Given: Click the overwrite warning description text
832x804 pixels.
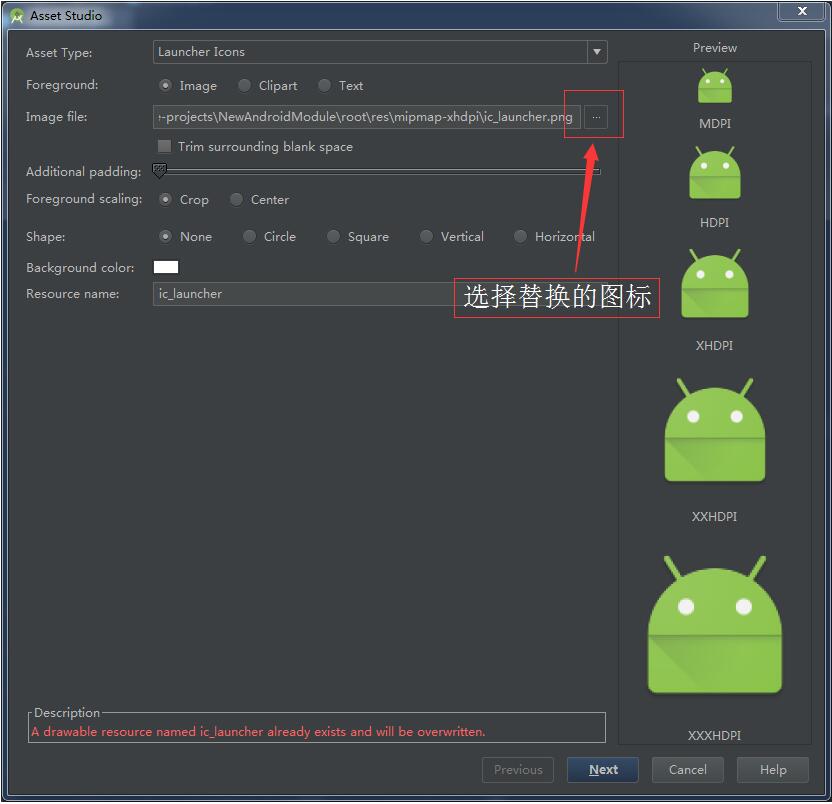Looking at the screenshot, I should point(258,732).
